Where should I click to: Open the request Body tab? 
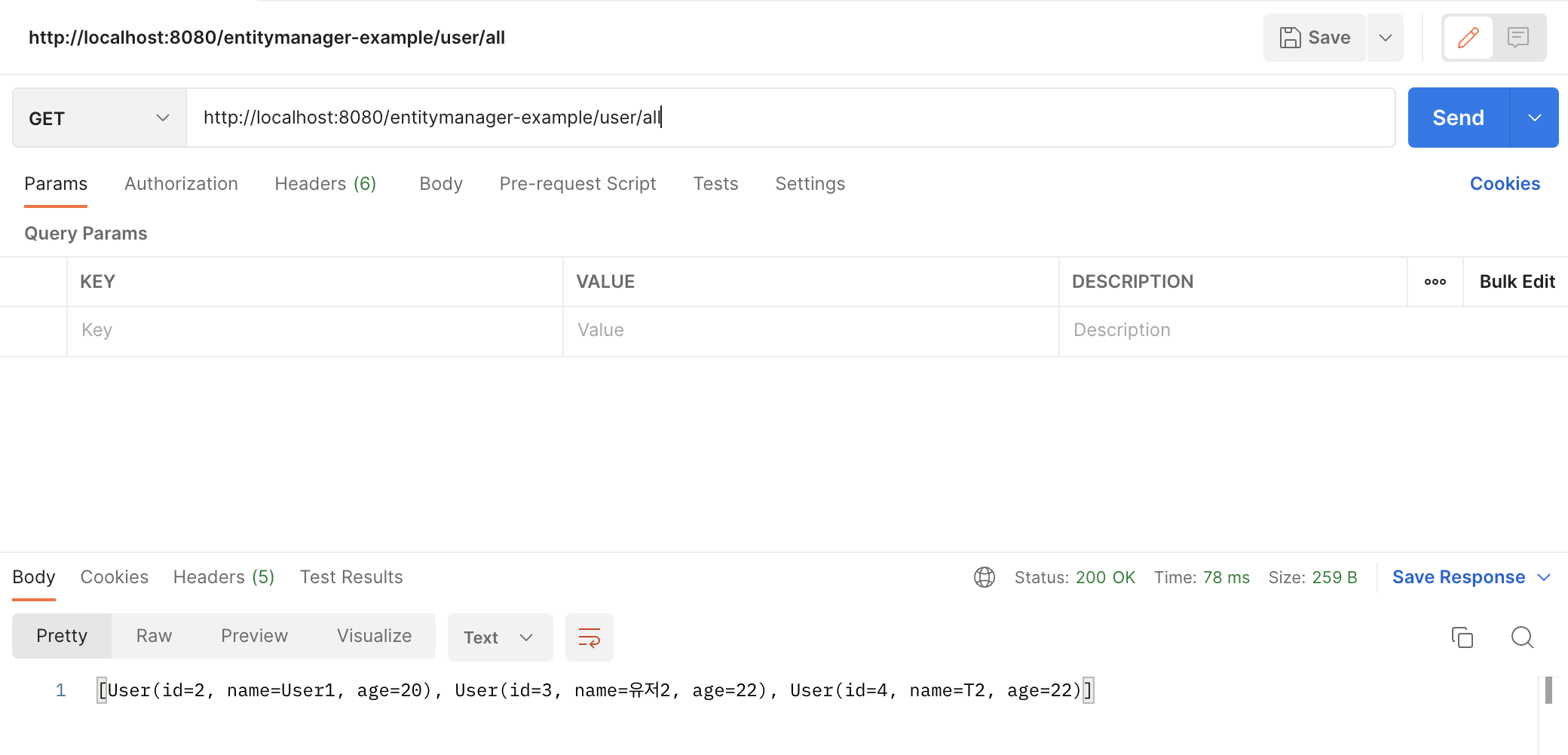coord(441,184)
